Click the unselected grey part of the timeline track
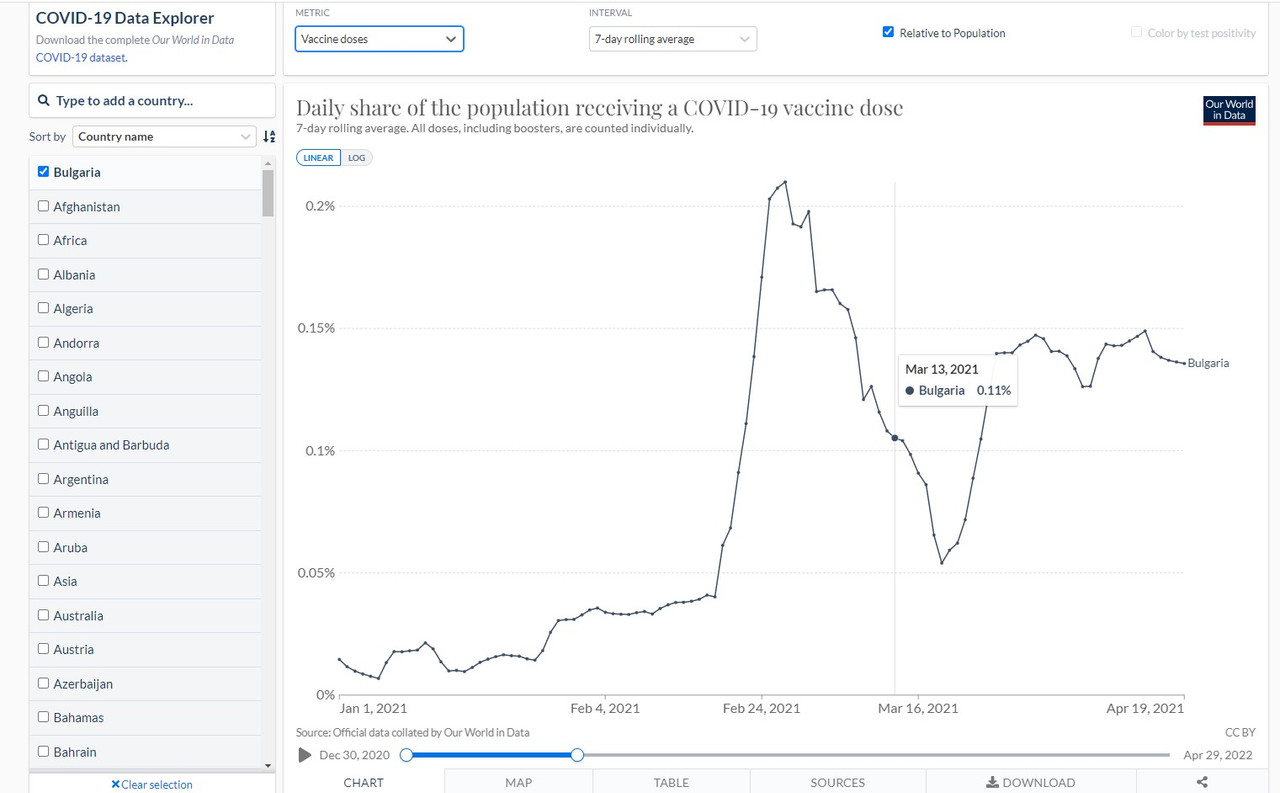The width and height of the screenshot is (1280, 793). (x=876, y=755)
